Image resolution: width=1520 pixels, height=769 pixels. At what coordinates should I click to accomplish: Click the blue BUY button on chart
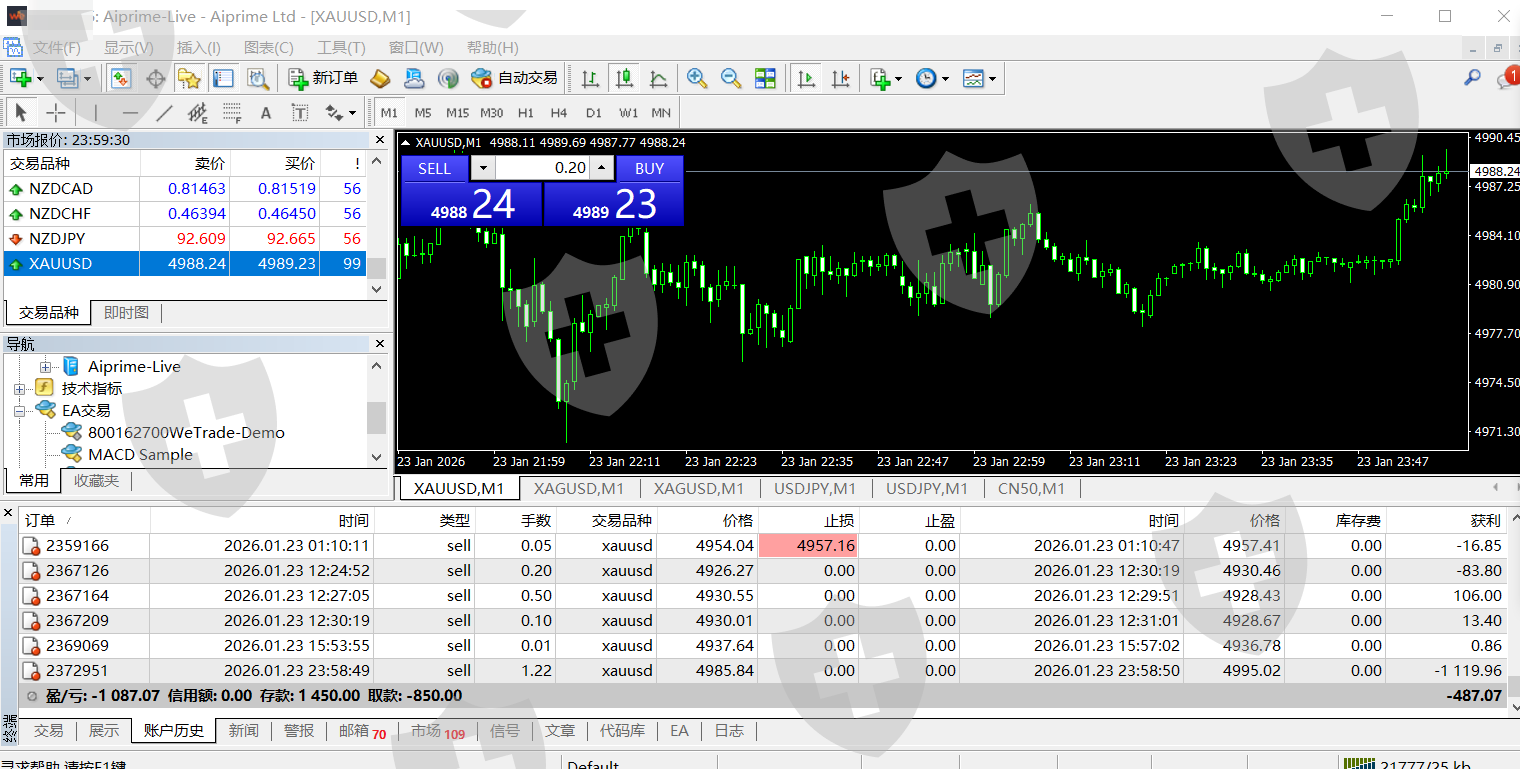[649, 168]
